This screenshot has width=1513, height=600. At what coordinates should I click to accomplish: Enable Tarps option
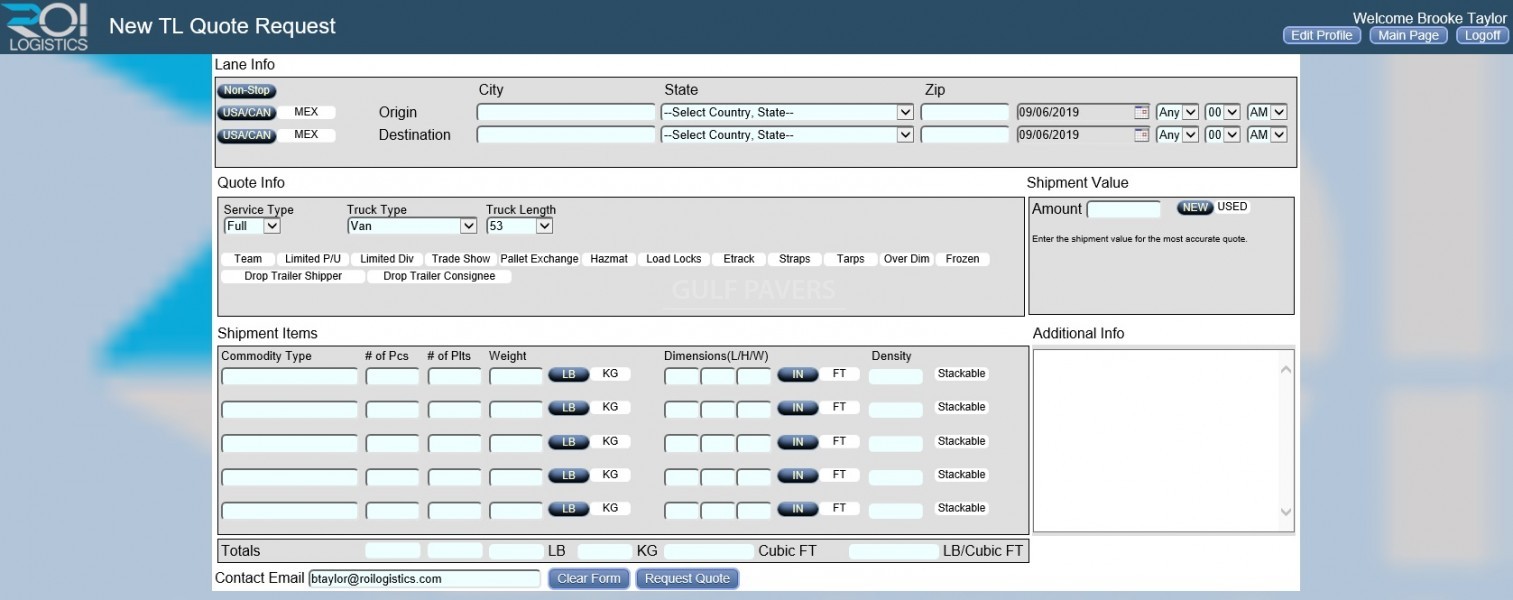[x=851, y=259]
